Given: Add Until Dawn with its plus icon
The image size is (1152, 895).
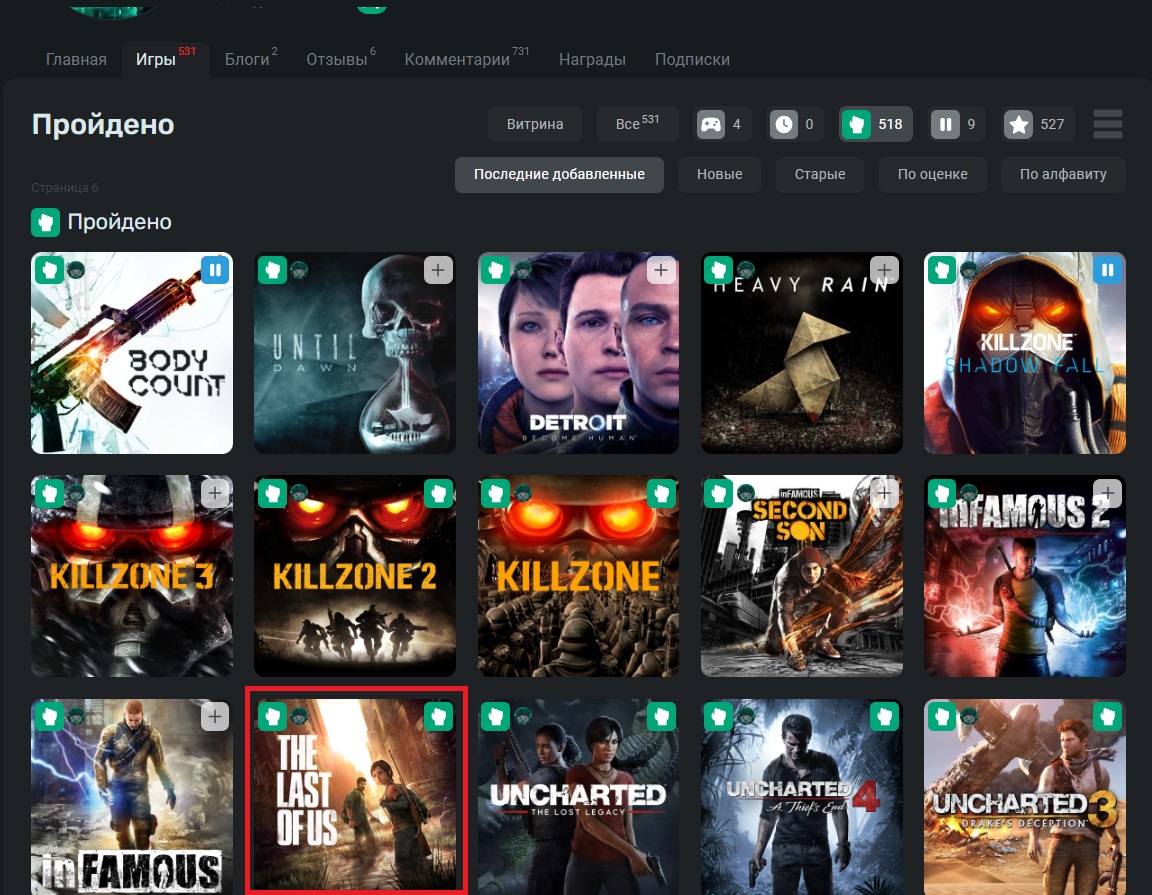Looking at the screenshot, I should pyautogui.click(x=438, y=270).
